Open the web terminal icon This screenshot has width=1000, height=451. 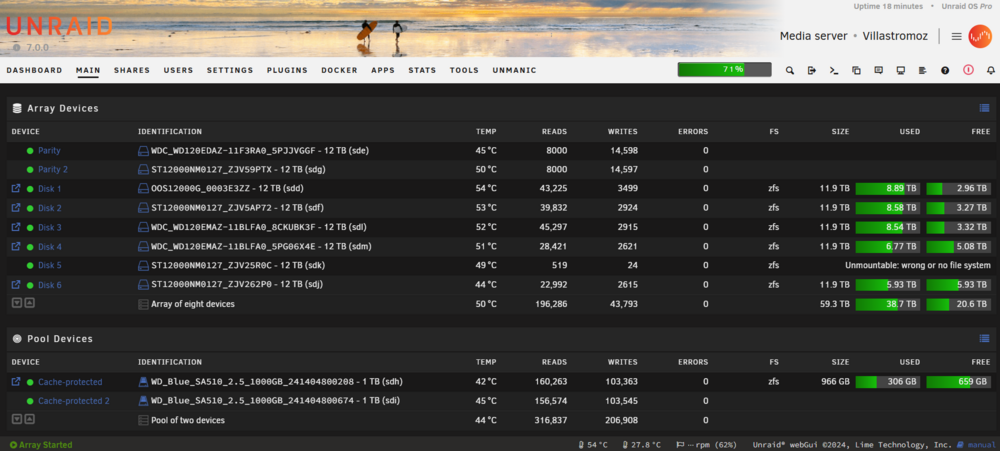834,70
